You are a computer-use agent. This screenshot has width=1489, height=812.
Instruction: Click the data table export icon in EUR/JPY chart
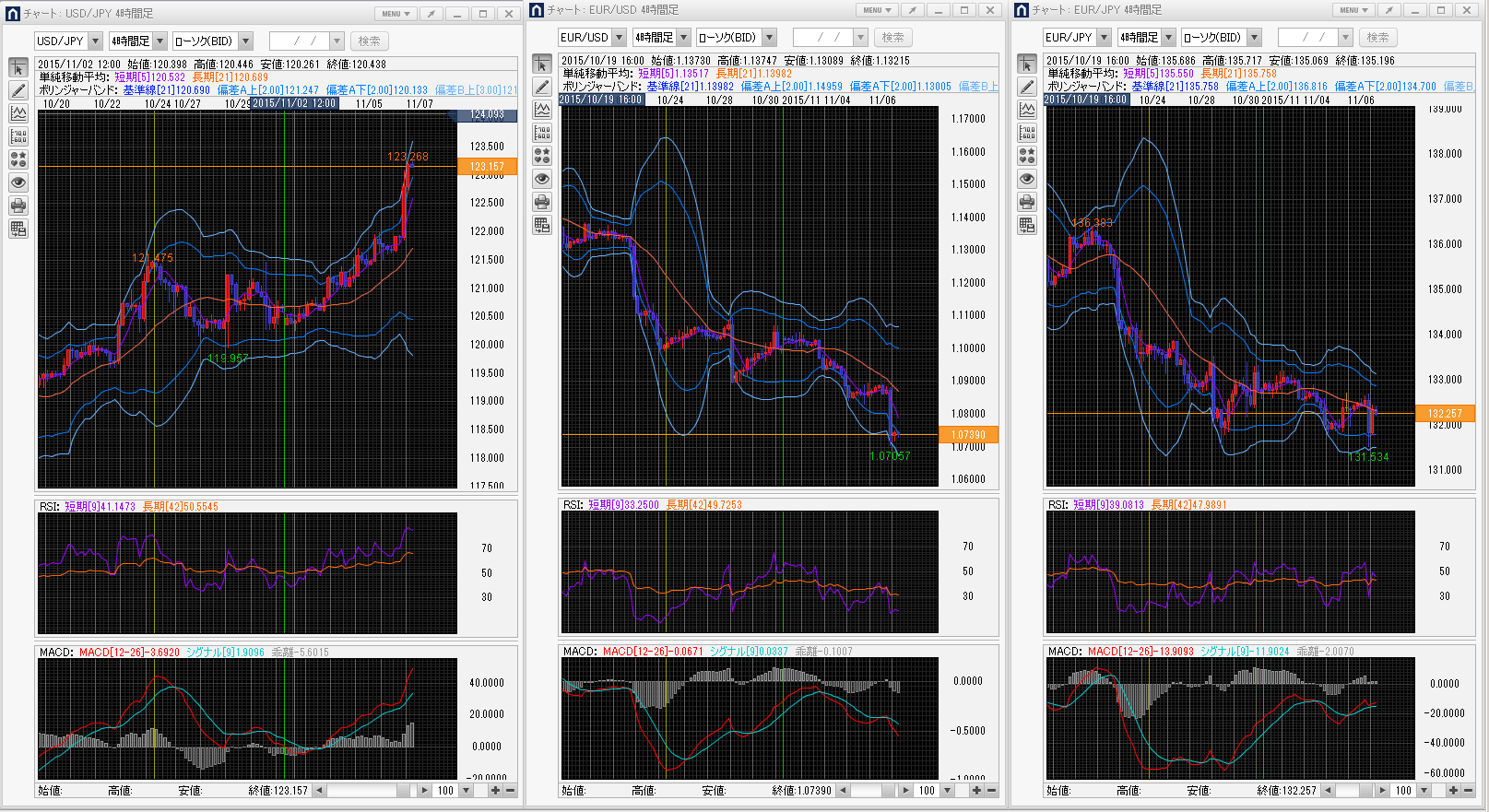click(1027, 225)
